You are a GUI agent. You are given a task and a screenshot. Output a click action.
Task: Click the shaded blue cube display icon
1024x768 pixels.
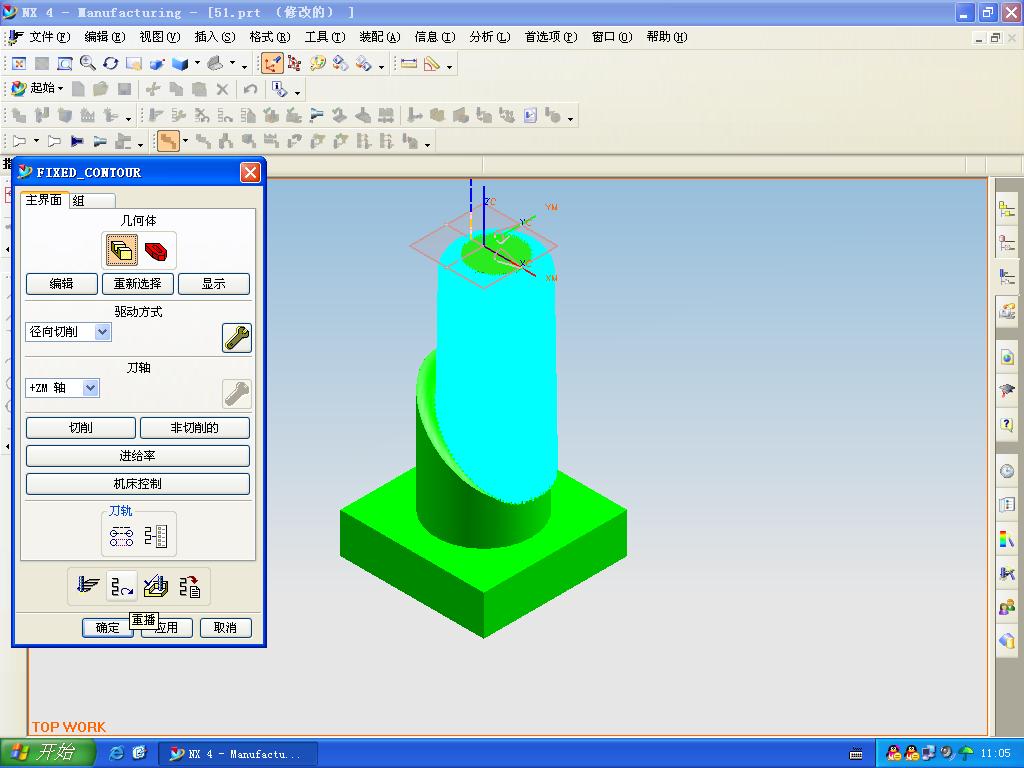click(x=180, y=63)
